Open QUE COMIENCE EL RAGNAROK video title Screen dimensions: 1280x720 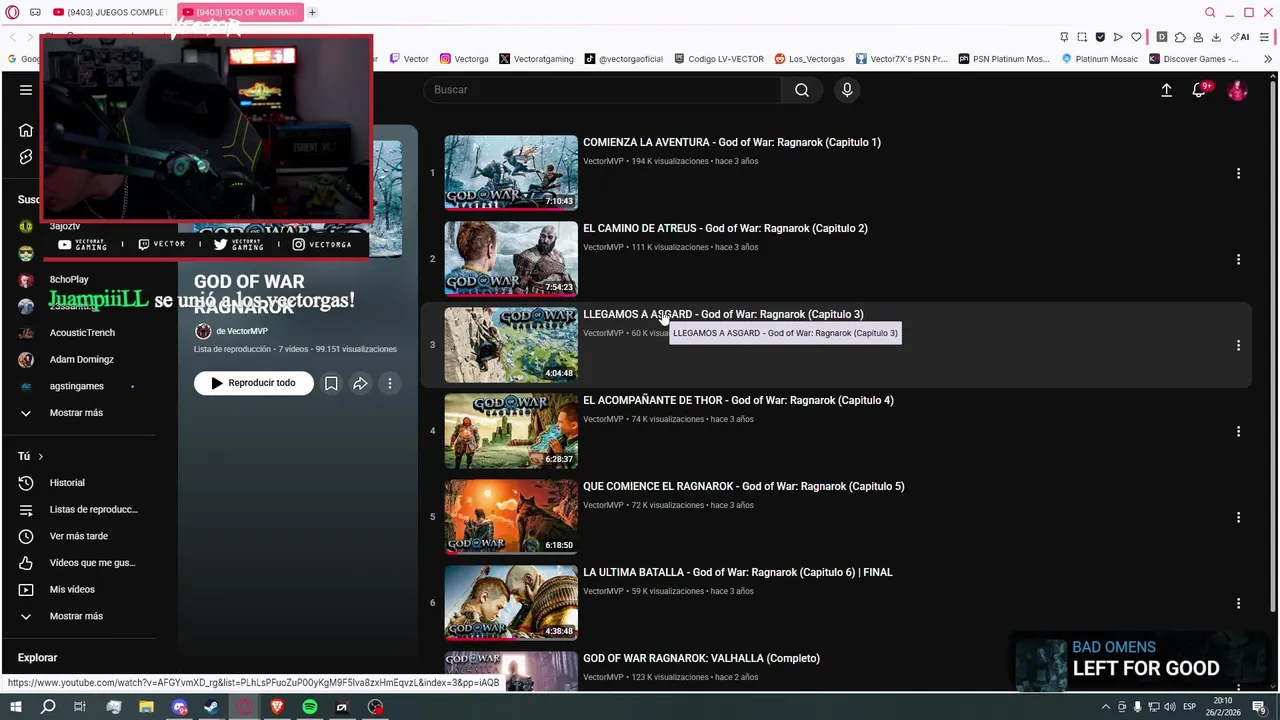(x=743, y=486)
